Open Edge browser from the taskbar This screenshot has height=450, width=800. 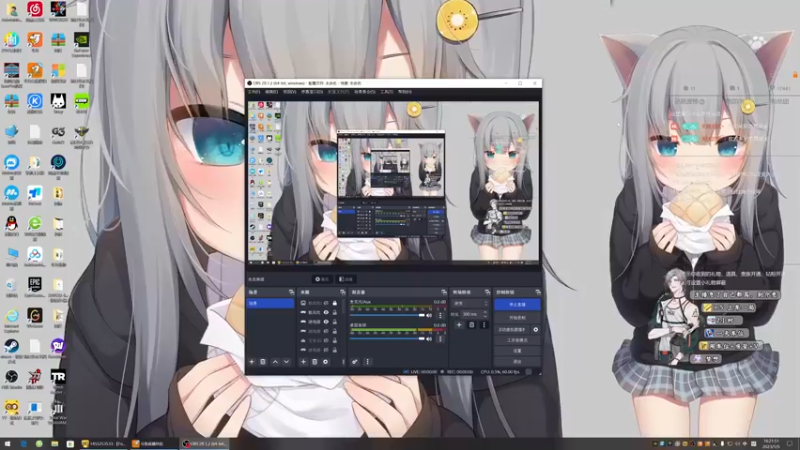point(23,444)
